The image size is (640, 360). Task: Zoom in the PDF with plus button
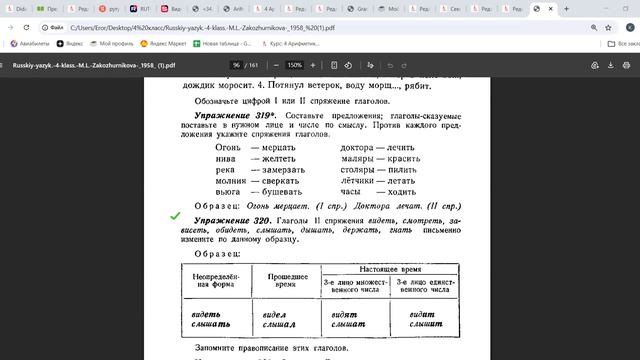313,65
